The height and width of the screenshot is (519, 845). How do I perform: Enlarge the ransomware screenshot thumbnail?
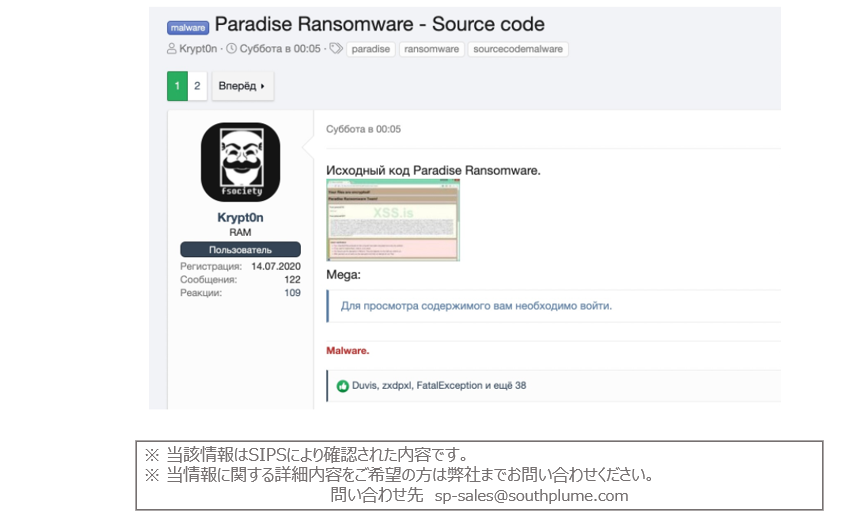[393, 220]
